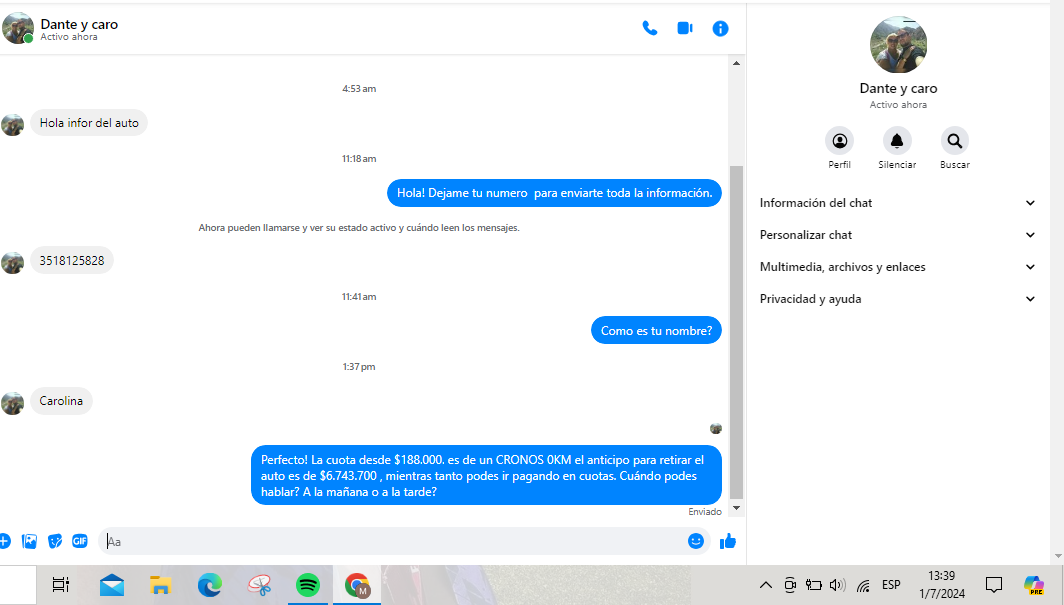Click the chat scrollbar thumb

(736, 332)
